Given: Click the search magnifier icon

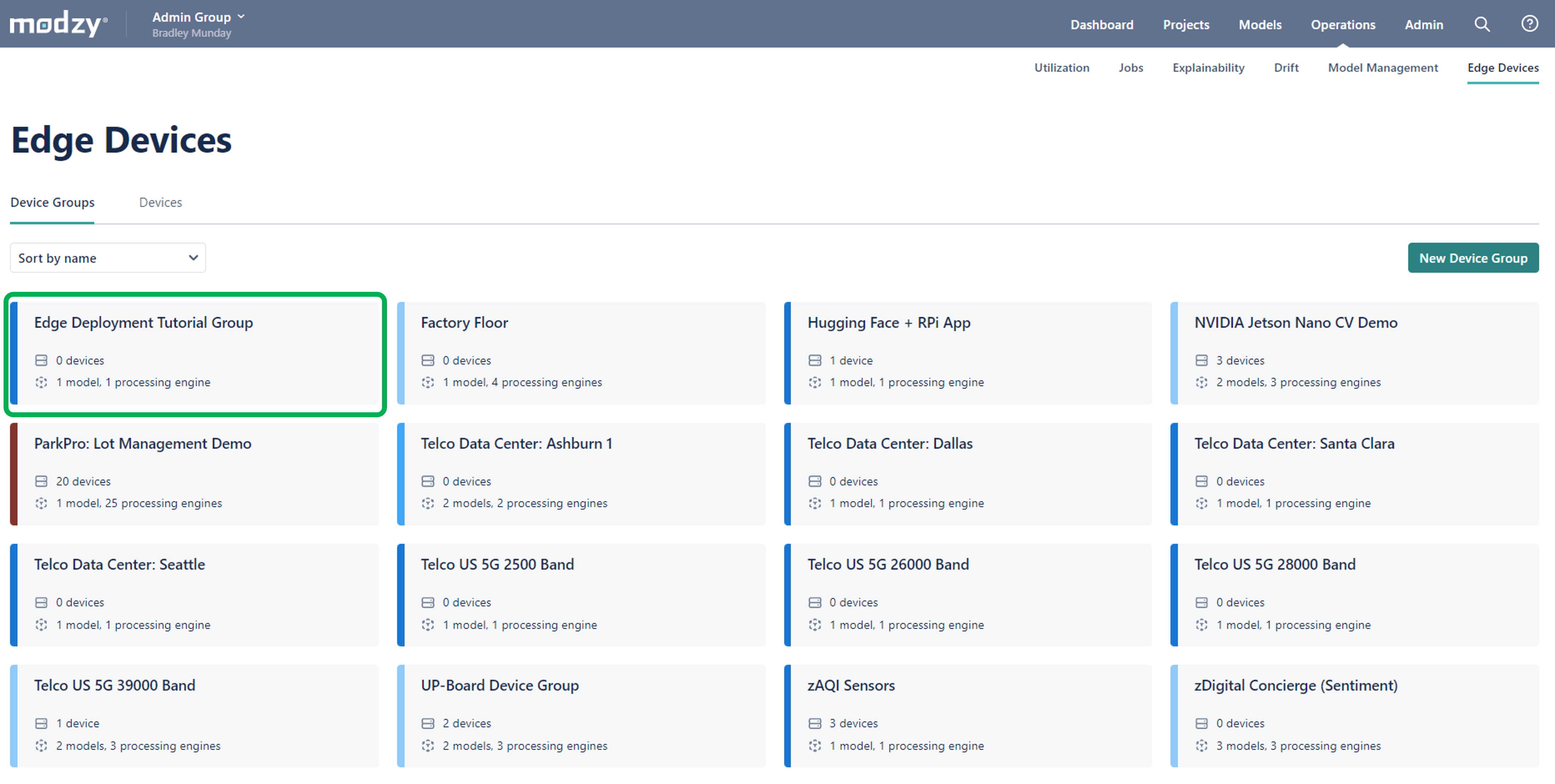Looking at the screenshot, I should coord(1482,24).
